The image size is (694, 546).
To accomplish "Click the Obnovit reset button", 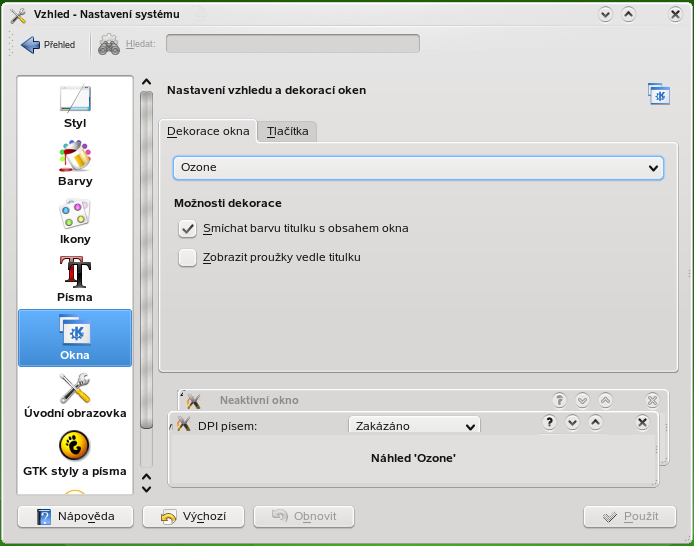I will [x=304, y=516].
